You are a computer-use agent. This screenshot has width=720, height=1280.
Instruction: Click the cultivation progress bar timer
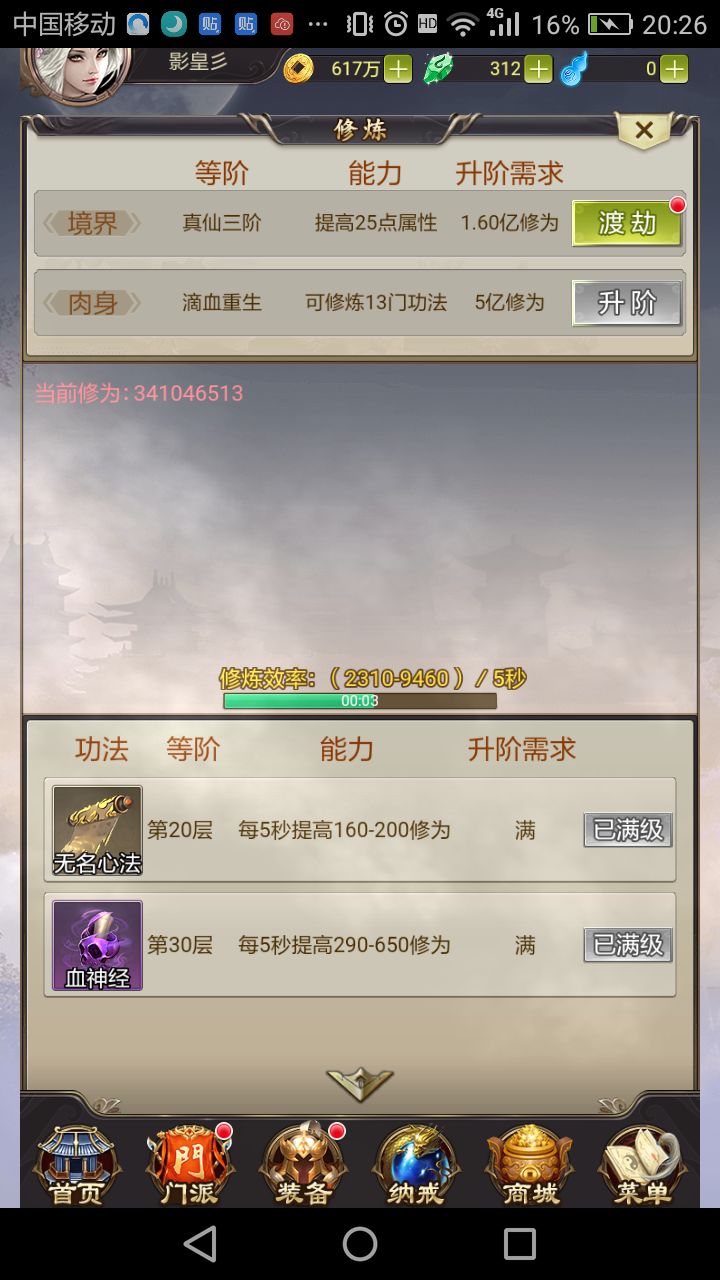tap(360, 701)
